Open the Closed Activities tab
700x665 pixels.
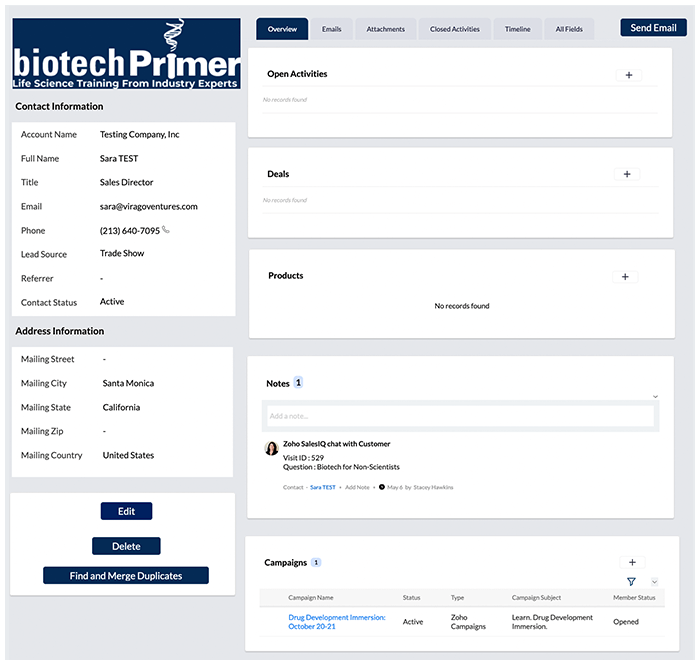pyautogui.click(x=454, y=29)
